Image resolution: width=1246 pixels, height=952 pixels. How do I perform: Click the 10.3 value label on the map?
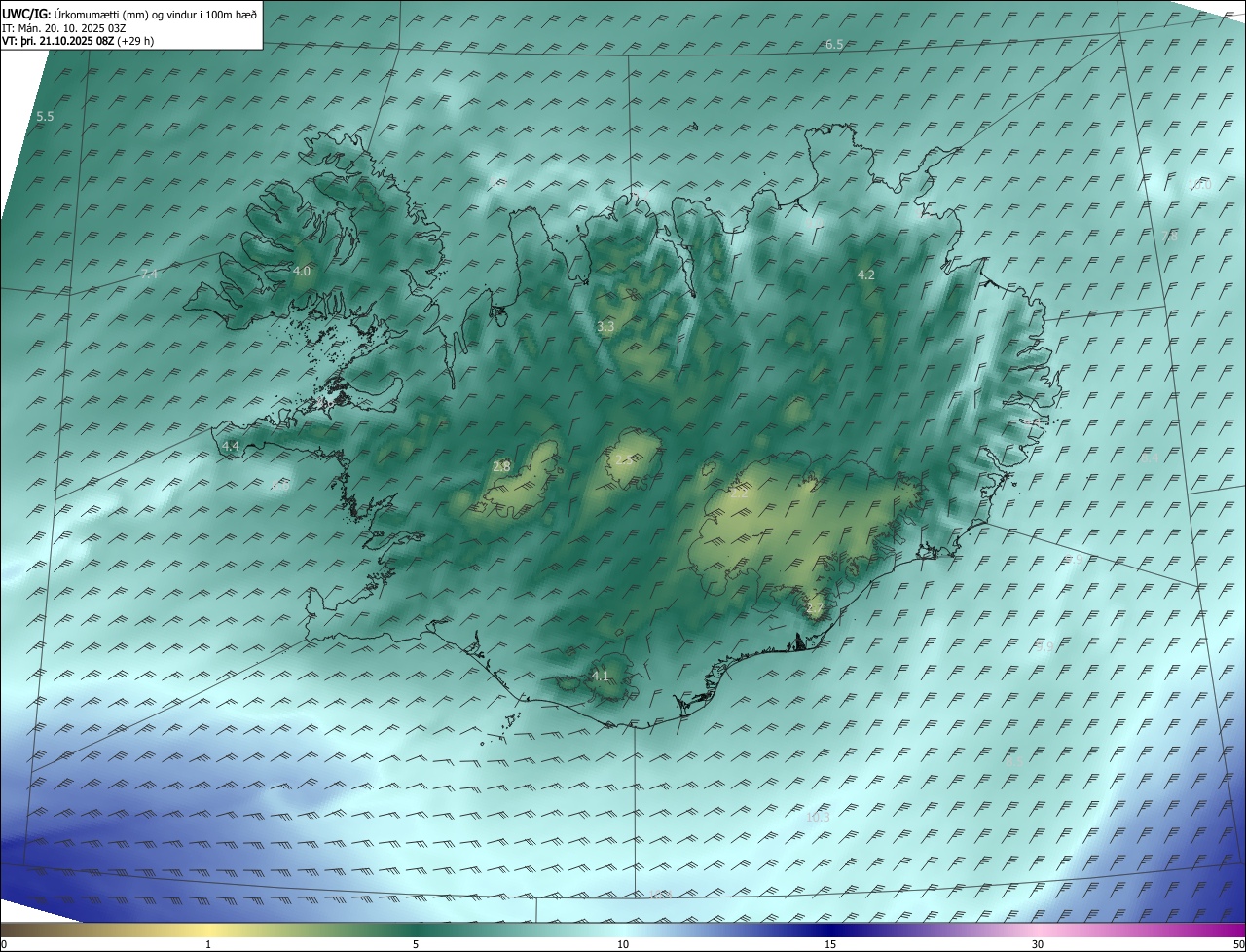click(818, 818)
